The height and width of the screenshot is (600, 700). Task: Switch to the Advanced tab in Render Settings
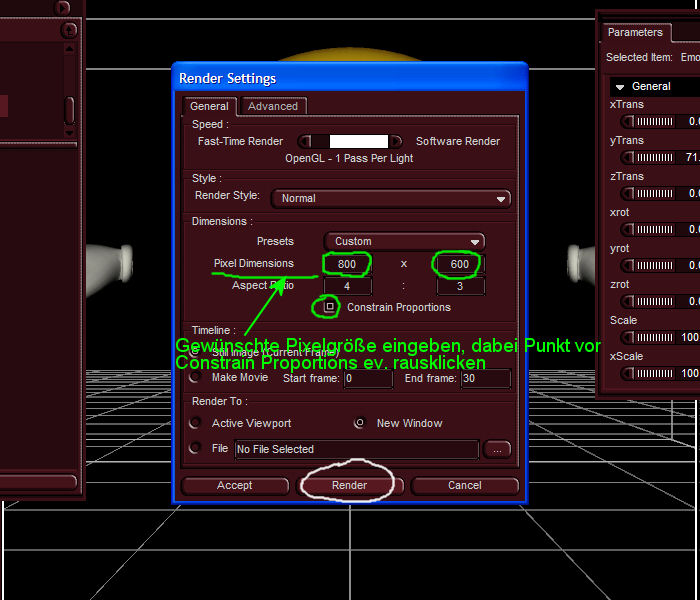(273, 106)
